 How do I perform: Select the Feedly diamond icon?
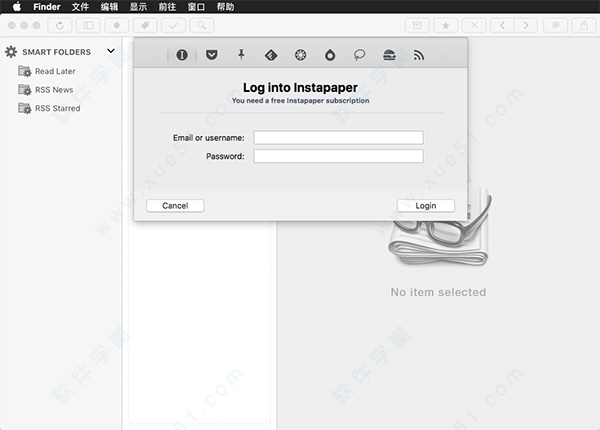(271, 55)
